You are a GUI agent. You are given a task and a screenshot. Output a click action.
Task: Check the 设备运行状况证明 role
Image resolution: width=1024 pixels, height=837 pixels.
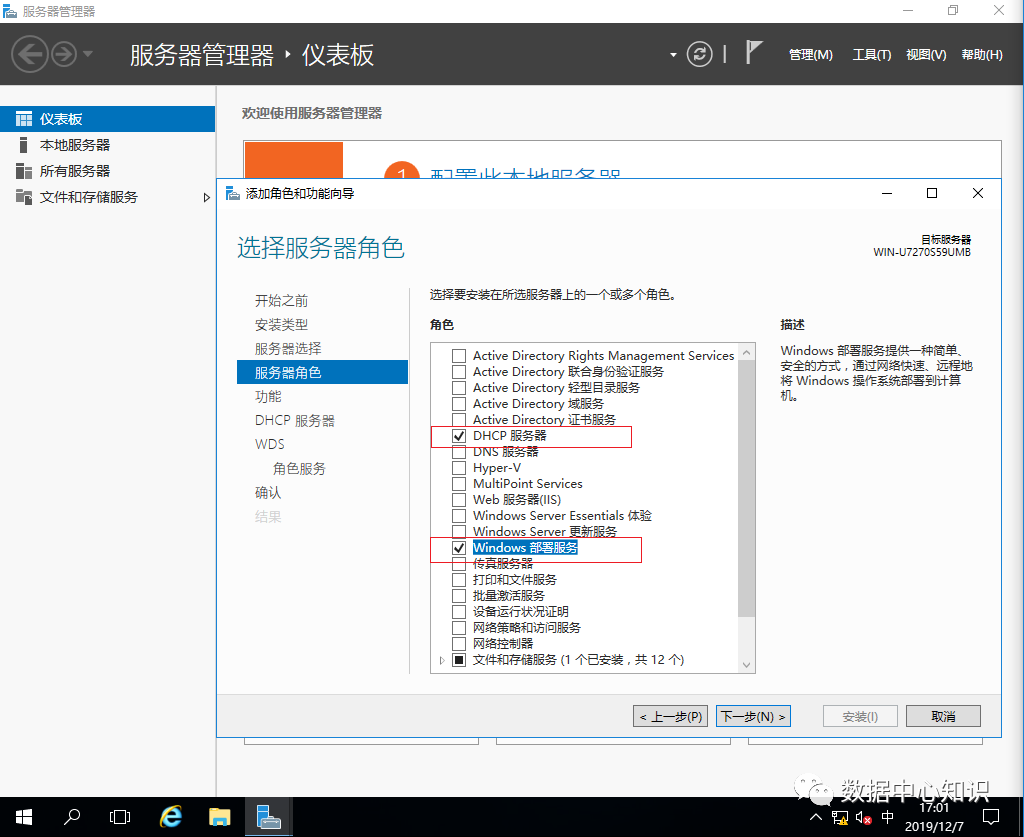click(459, 612)
